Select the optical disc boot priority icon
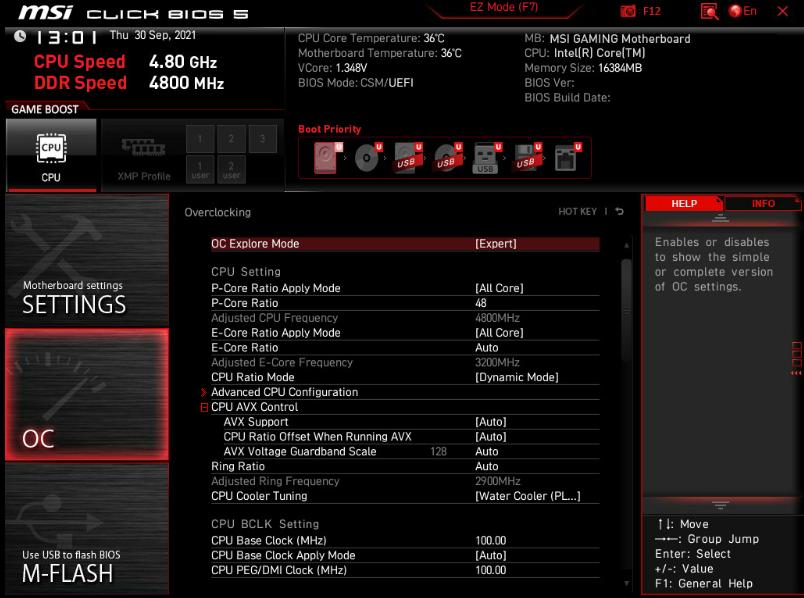804x598 pixels. point(366,157)
